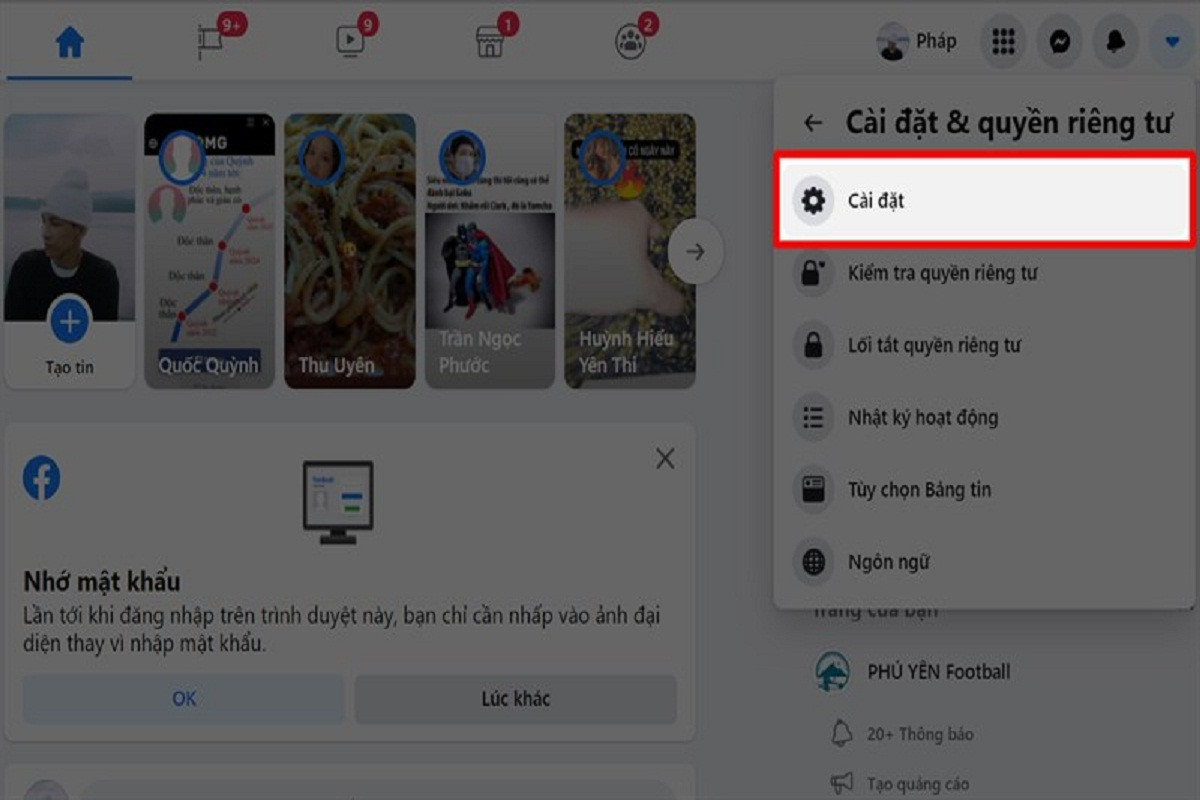Collapse the account dropdown arrow
Screen dimensions: 1200x800
[x=1172, y=42]
